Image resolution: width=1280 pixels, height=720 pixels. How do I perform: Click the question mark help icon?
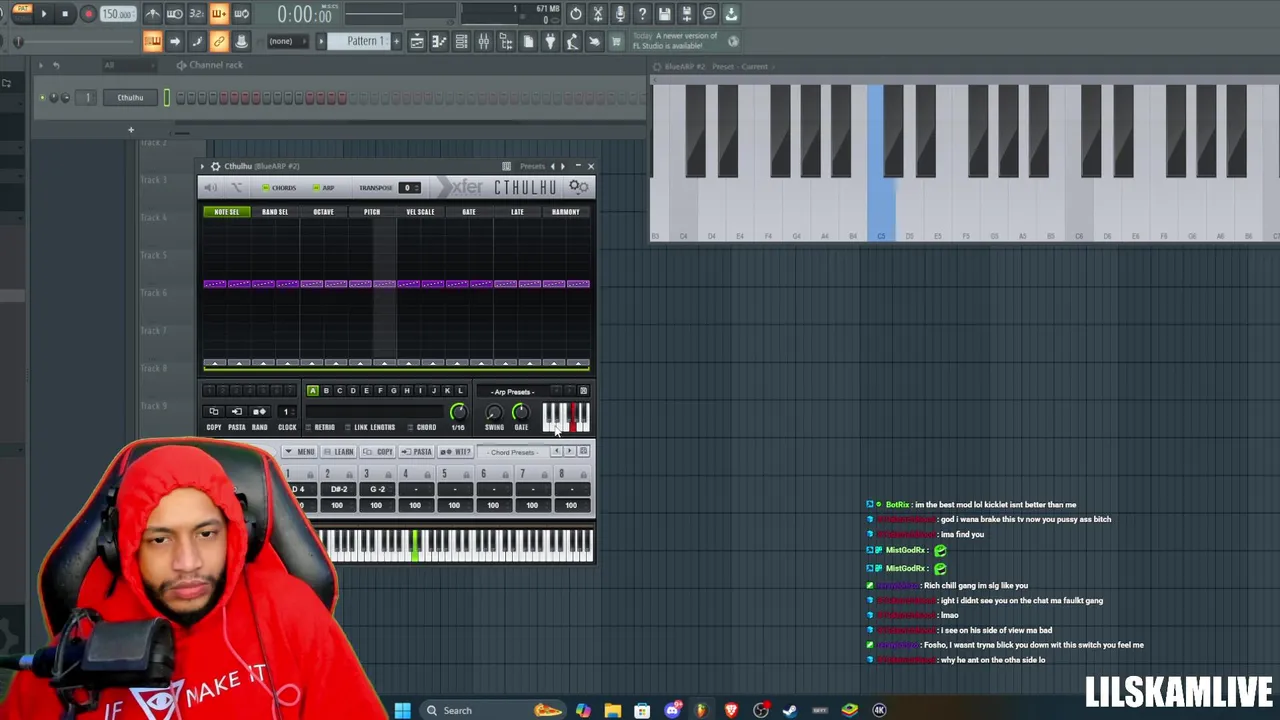642,14
